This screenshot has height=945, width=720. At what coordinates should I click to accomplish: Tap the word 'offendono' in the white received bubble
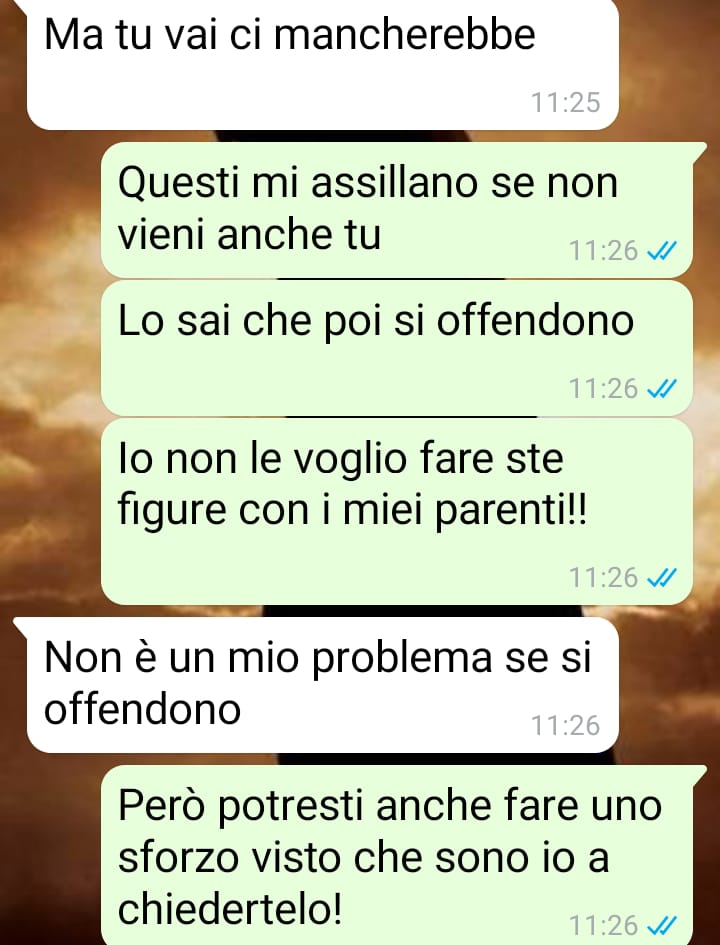(x=143, y=709)
